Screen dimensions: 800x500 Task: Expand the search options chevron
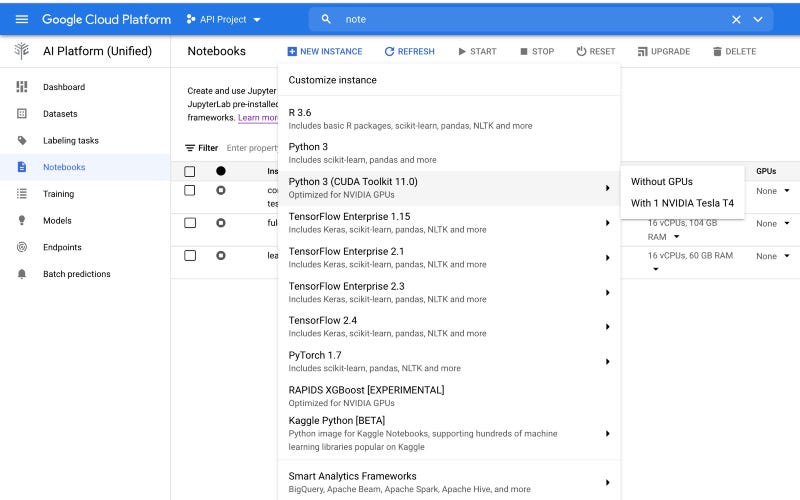coord(758,19)
